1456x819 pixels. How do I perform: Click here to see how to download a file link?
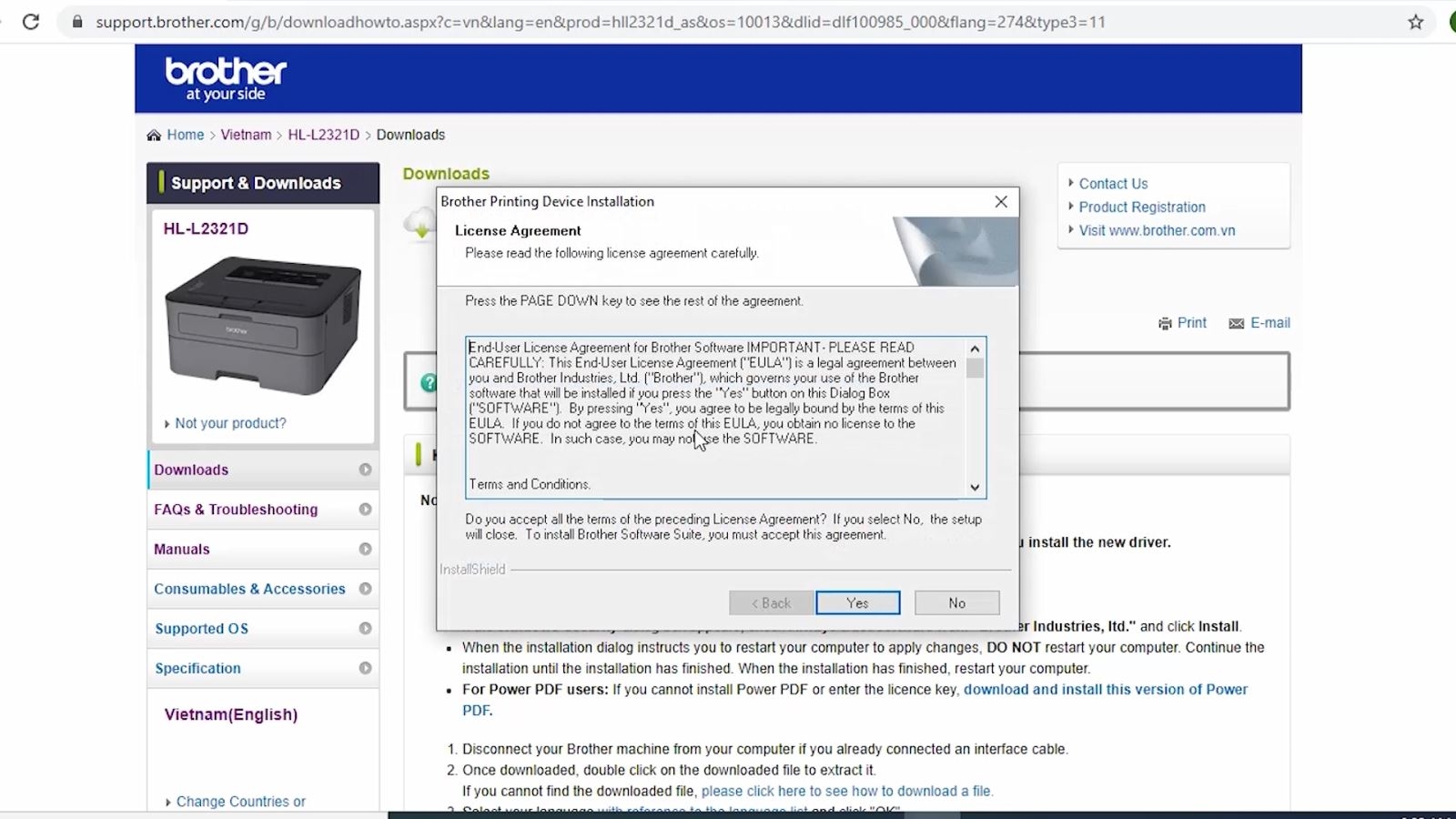pos(847,792)
